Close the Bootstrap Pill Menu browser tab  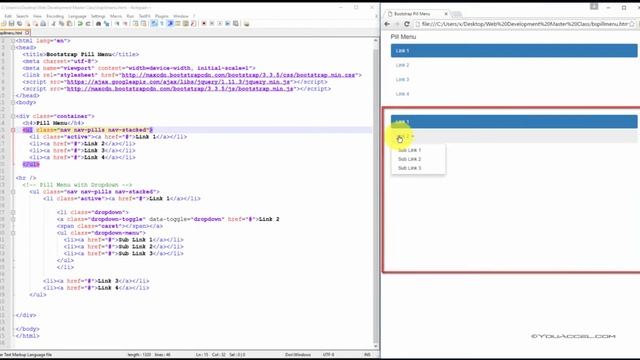(x=446, y=14)
